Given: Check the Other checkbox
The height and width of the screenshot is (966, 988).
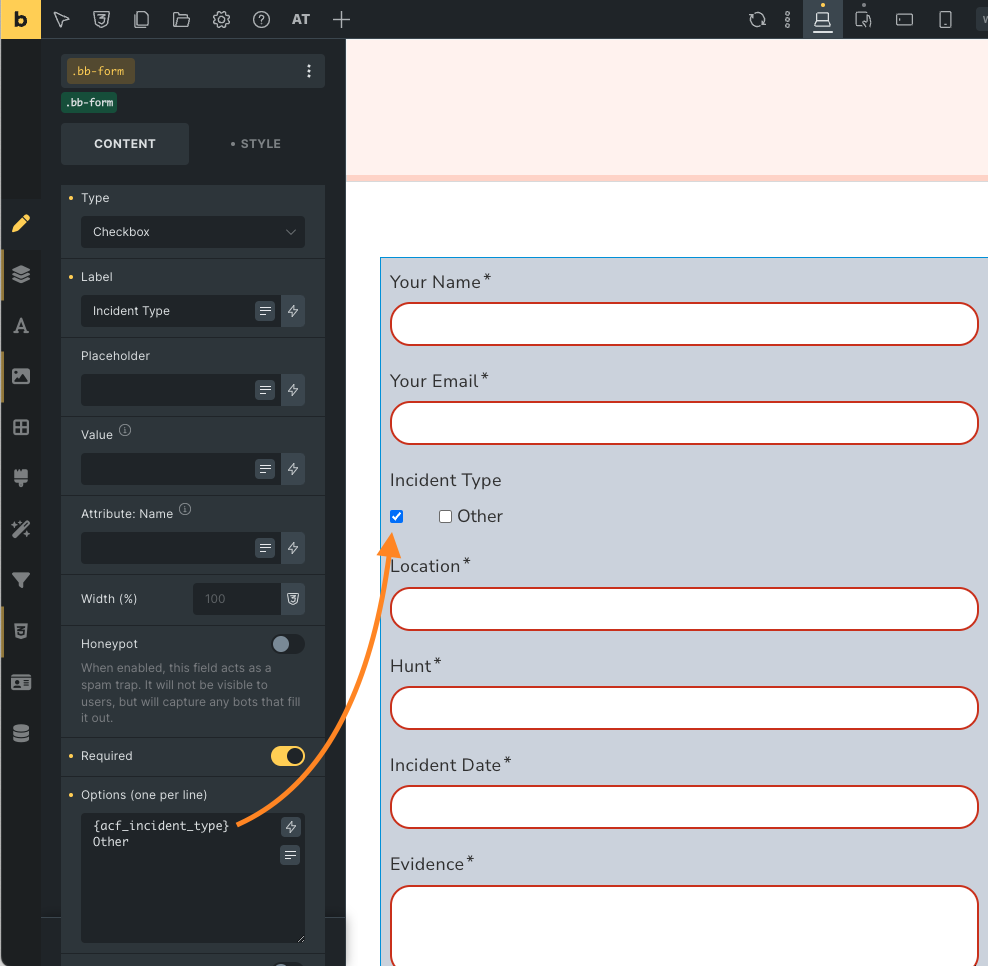Looking at the screenshot, I should click(x=445, y=517).
